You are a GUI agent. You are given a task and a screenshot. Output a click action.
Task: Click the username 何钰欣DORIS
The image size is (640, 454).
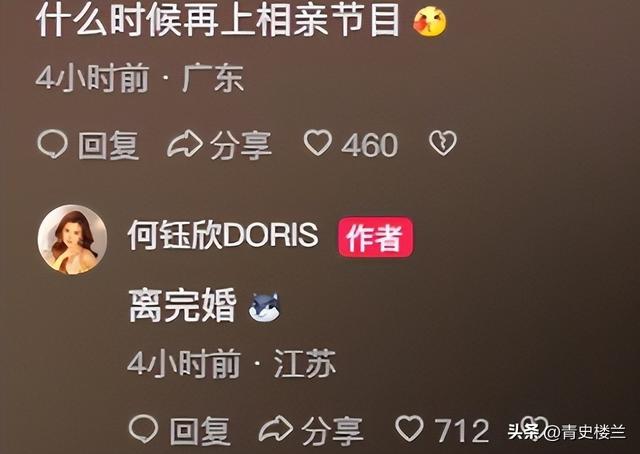click(223, 235)
